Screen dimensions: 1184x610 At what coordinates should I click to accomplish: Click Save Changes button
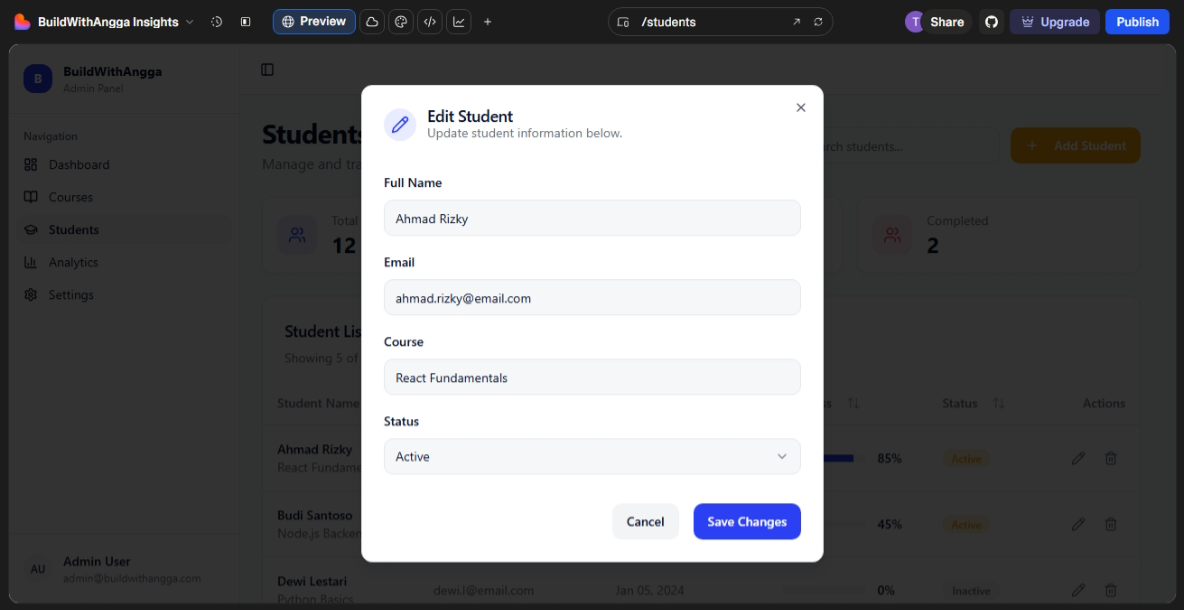[747, 521]
